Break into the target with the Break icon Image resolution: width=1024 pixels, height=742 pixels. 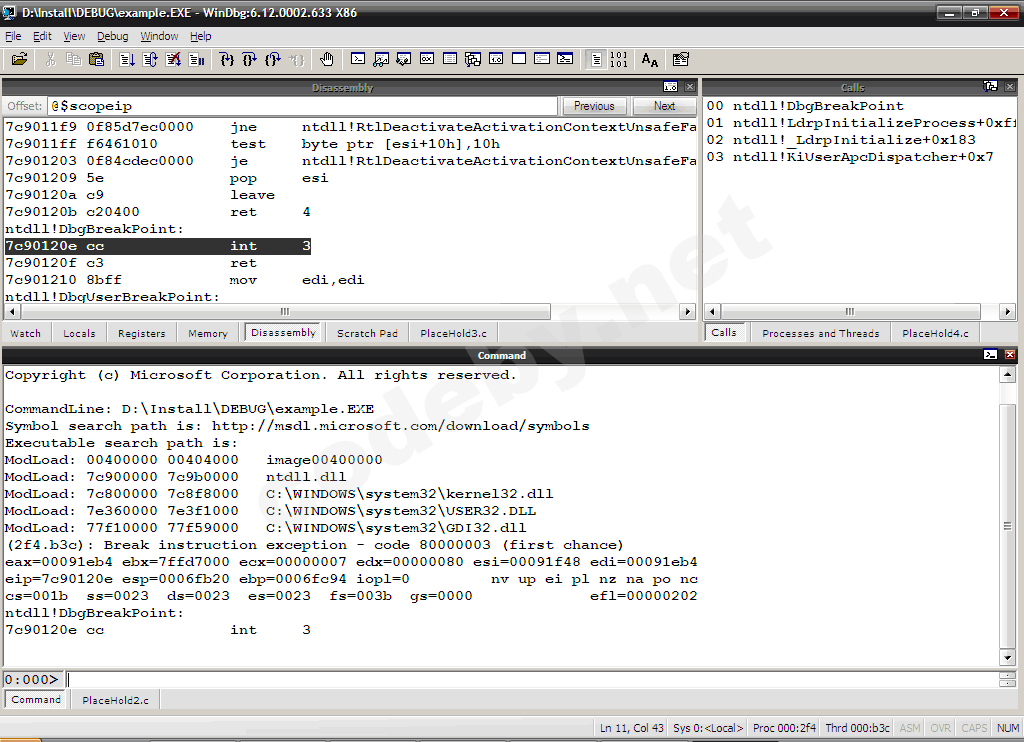pyautogui.click(x=196, y=59)
